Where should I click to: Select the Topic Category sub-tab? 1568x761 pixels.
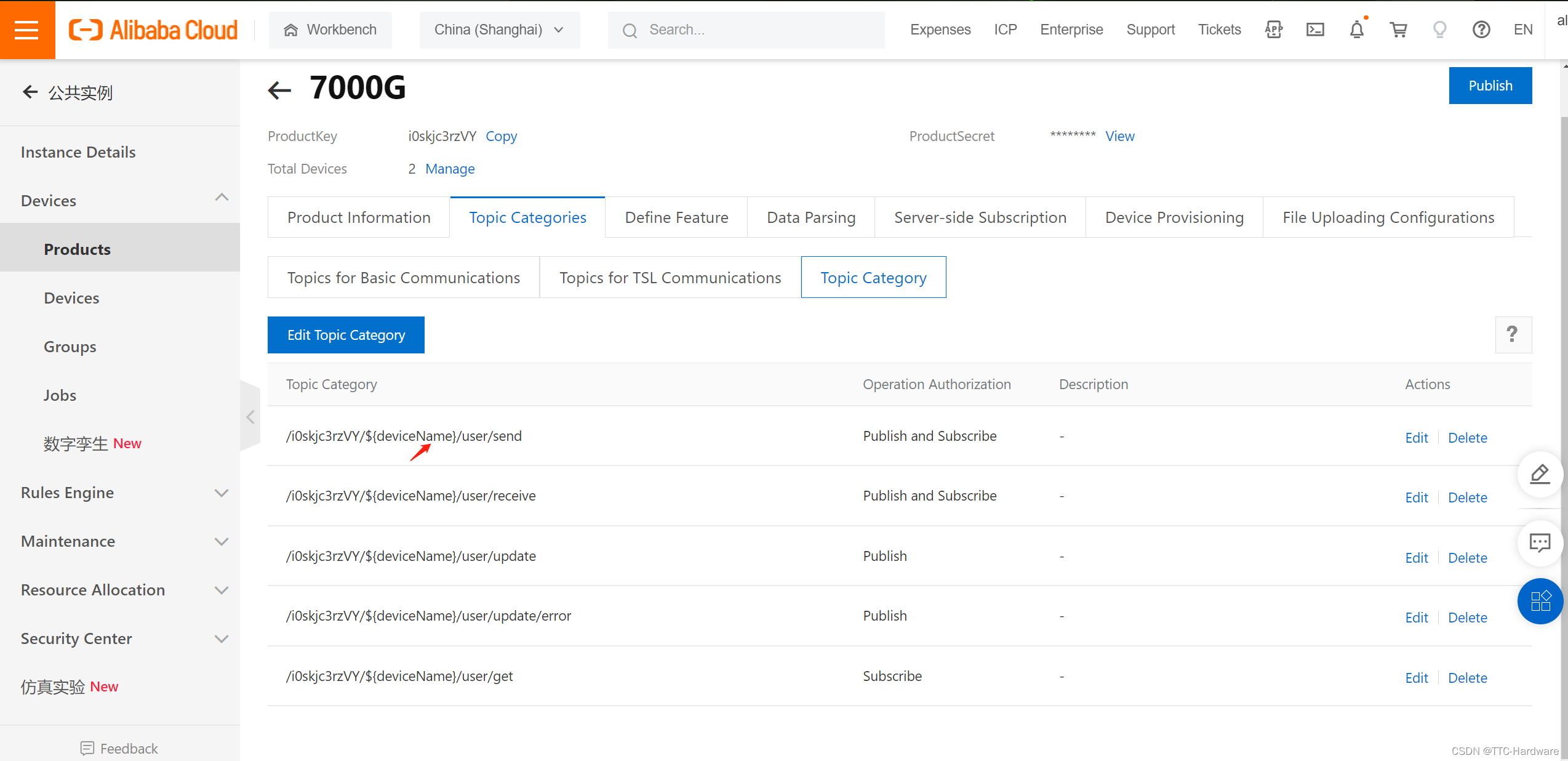click(x=873, y=278)
